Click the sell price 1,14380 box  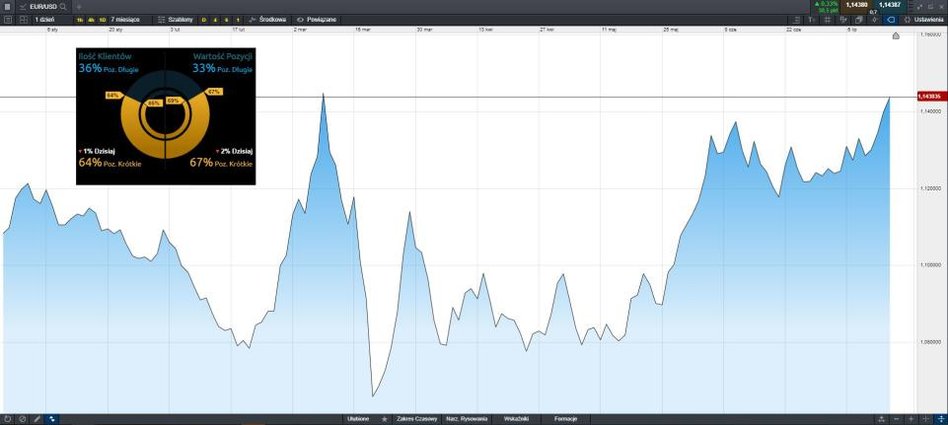pyautogui.click(x=857, y=6)
